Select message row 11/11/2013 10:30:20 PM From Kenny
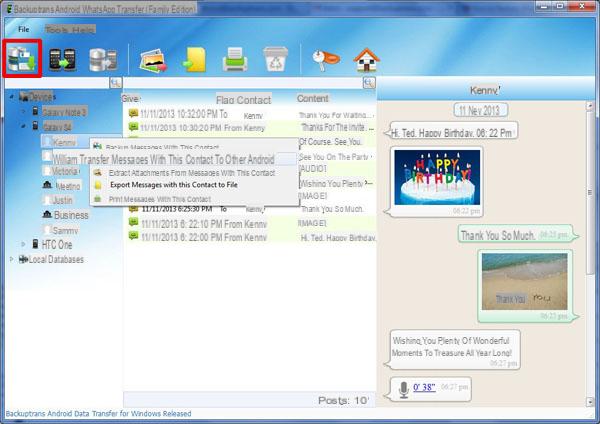Viewport: 600px width, 424px height. pos(251,127)
